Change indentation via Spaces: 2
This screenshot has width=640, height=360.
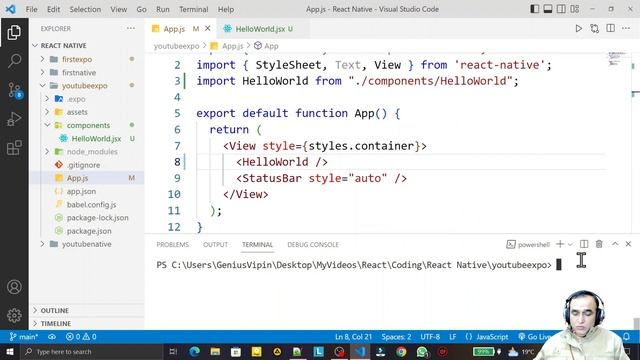pyautogui.click(x=396, y=337)
